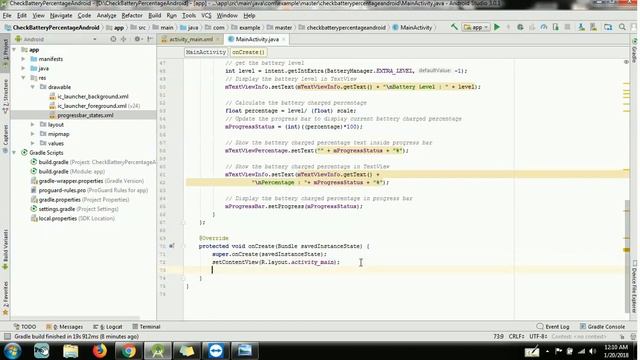640x360 pixels.
Task: Click editor vertical scrollbar thumb
Action: click(627, 256)
